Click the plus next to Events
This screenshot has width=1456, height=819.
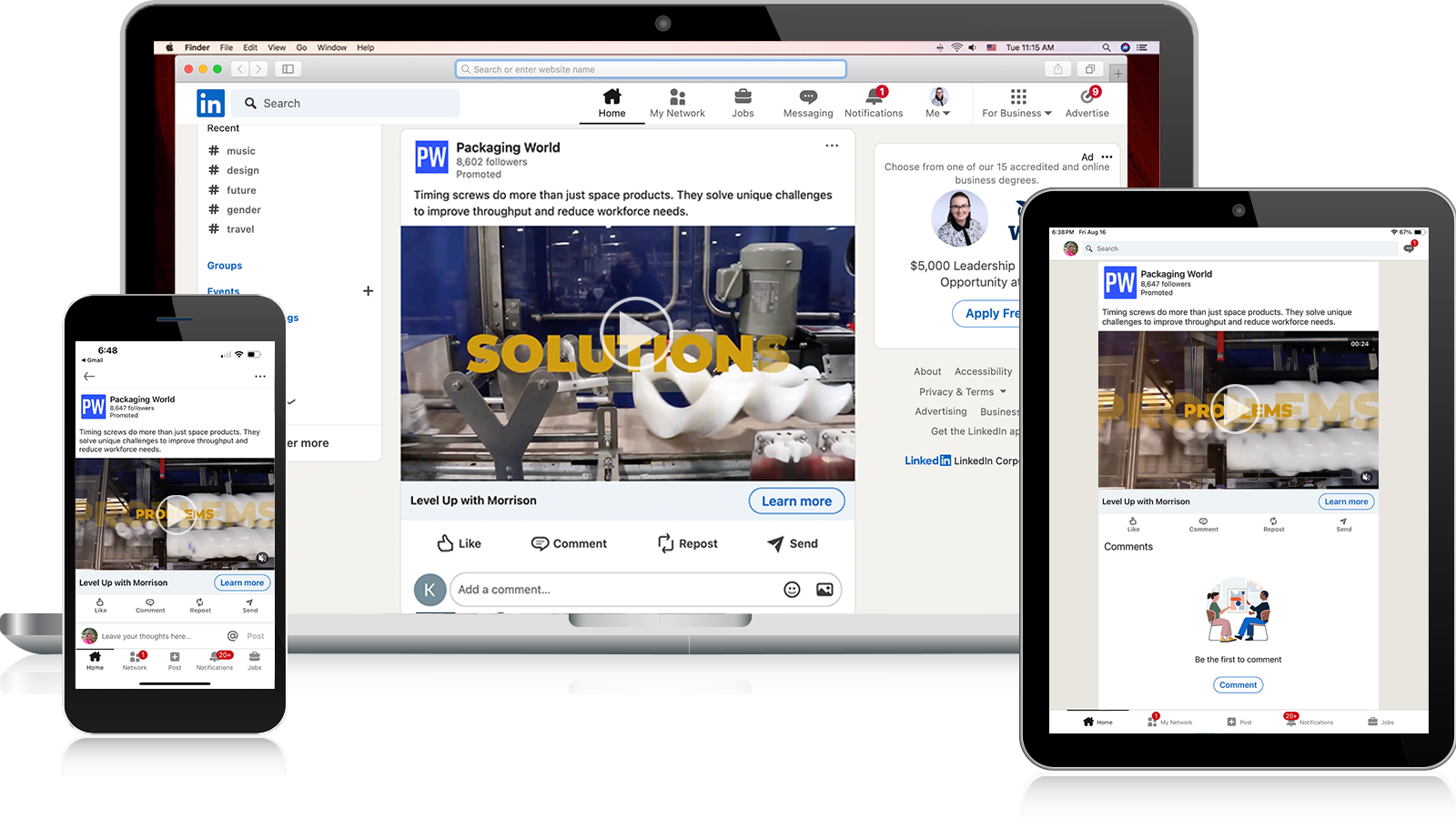point(368,291)
